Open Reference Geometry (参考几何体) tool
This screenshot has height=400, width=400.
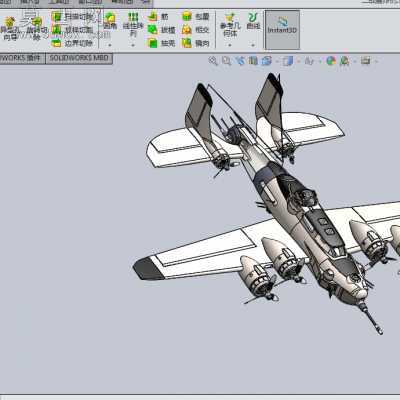pyautogui.click(x=230, y=25)
